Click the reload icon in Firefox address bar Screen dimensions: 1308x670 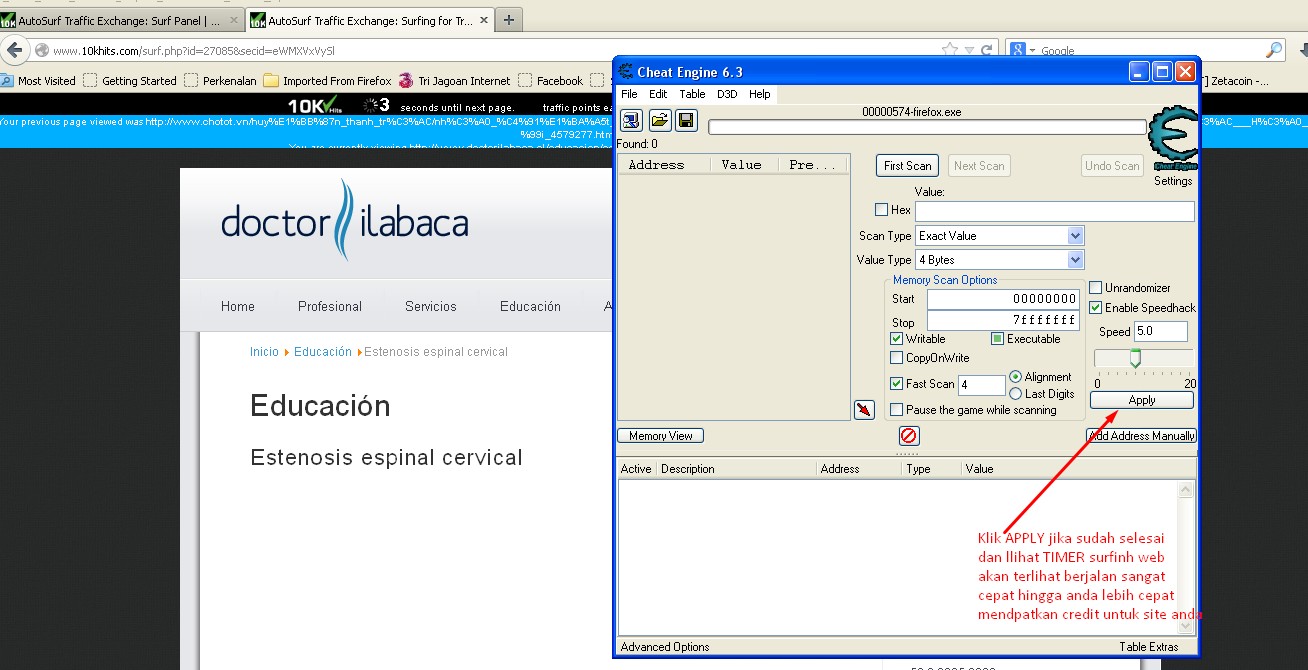(x=986, y=50)
